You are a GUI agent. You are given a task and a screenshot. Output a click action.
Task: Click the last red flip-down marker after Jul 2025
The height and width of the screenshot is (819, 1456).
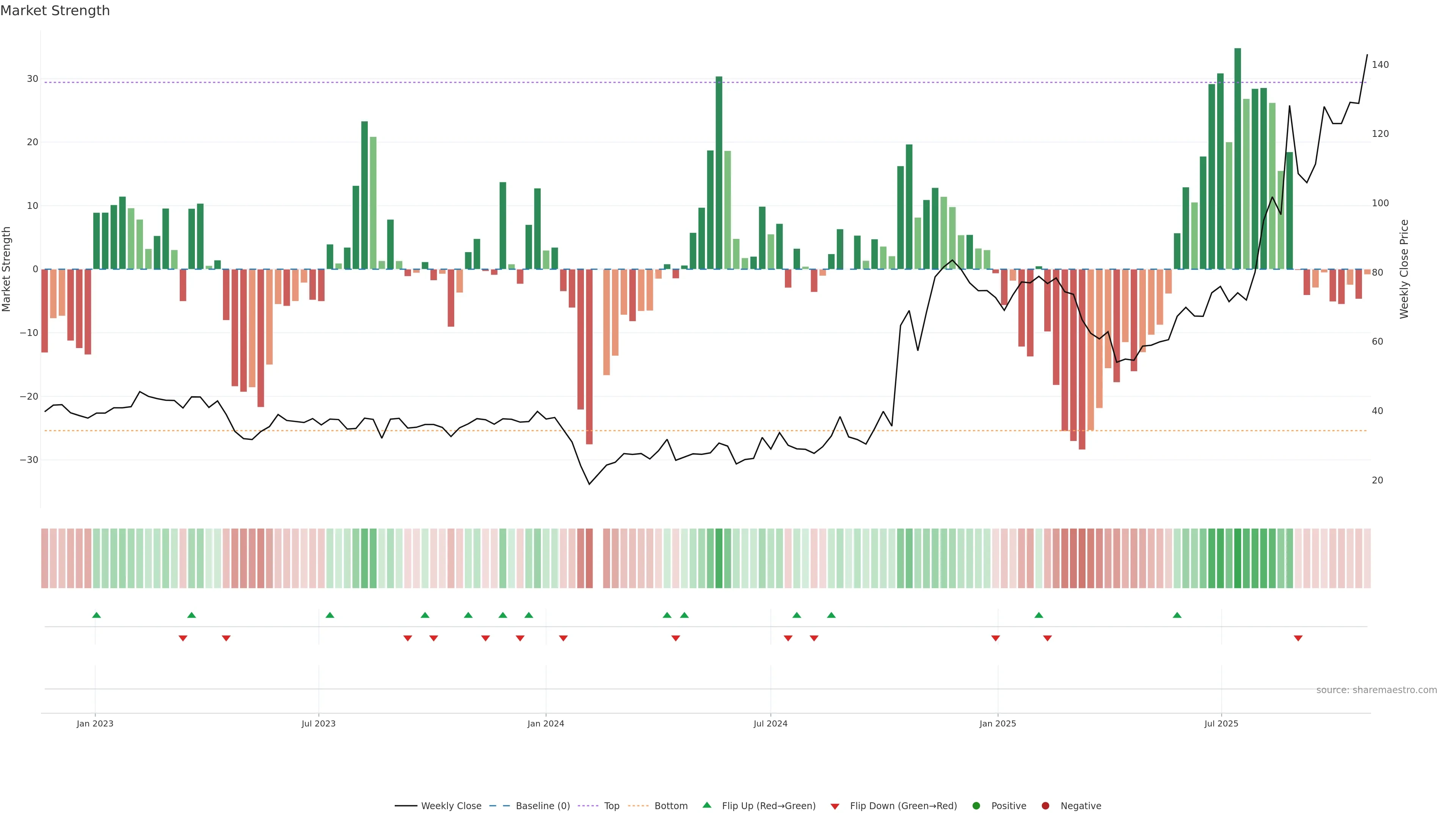tap(1298, 638)
